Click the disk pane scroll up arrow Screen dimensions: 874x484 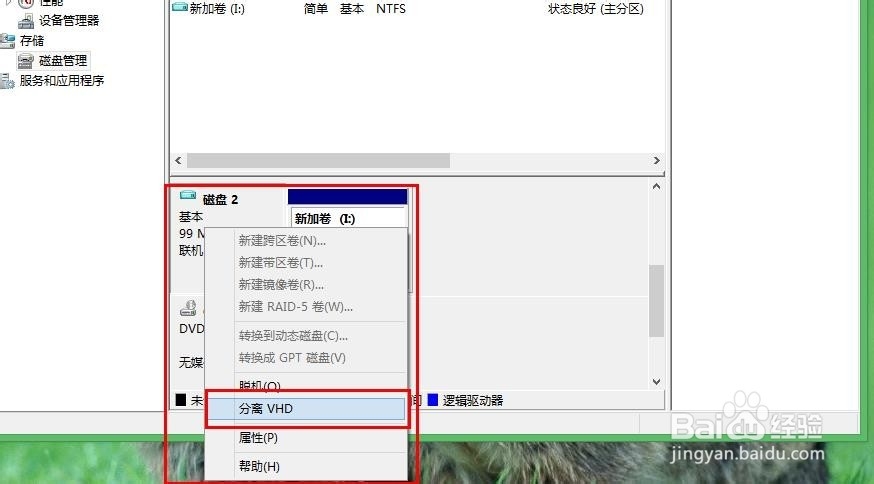pyautogui.click(x=657, y=186)
